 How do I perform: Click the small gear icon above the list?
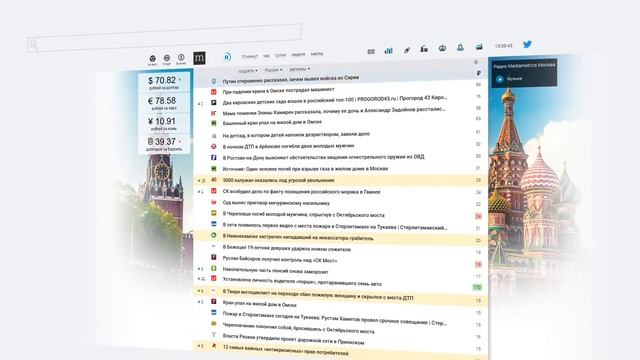point(476,62)
